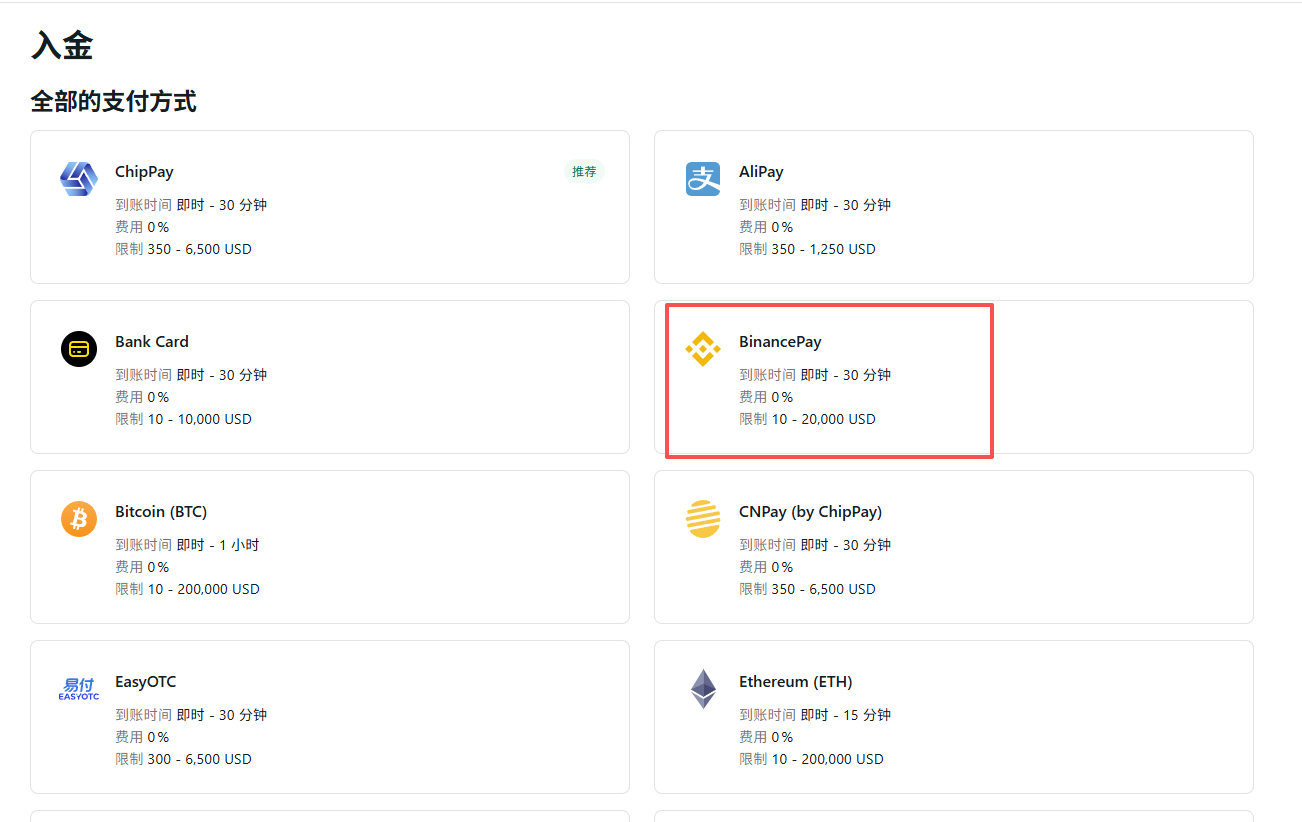
Task: Click the EasyOTC logo icon
Action: tap(79, 689)
